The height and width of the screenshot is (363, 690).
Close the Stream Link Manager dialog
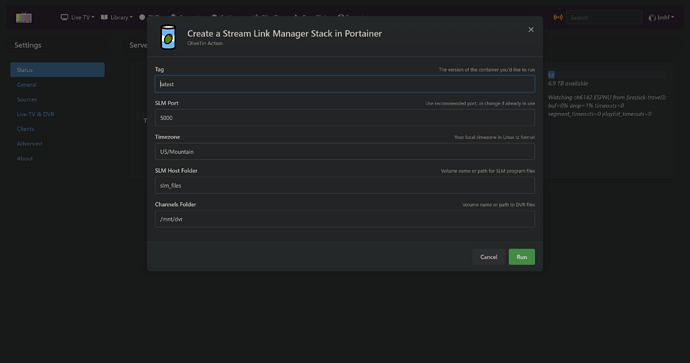(531, 29)
